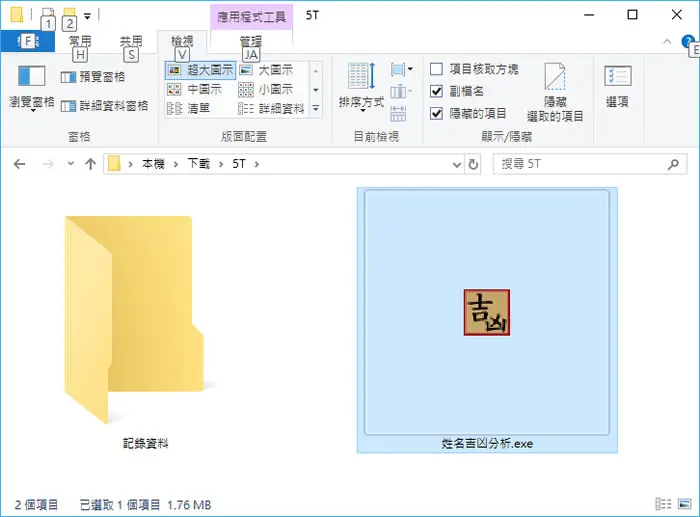
Task: Click the 瀏覽窗格 navigation pane icon
Action: [31, 76]
